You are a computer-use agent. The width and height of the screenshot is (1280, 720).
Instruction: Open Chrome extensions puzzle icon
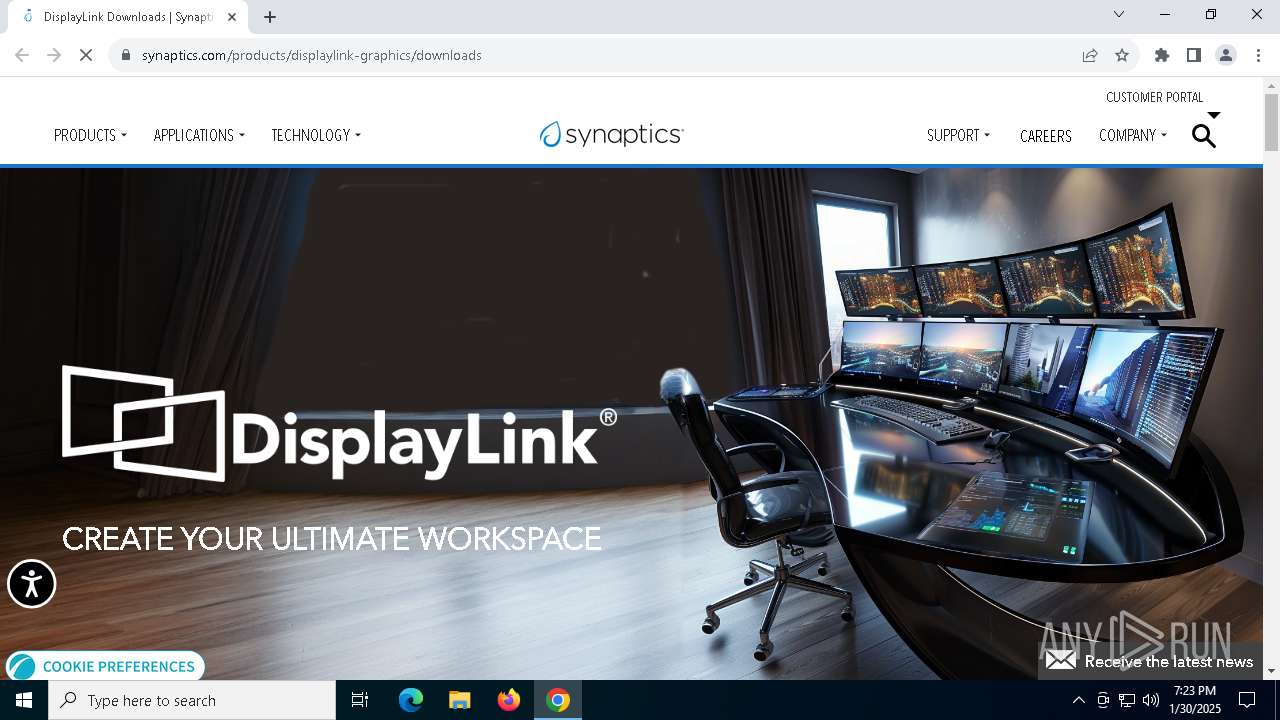1162,55
